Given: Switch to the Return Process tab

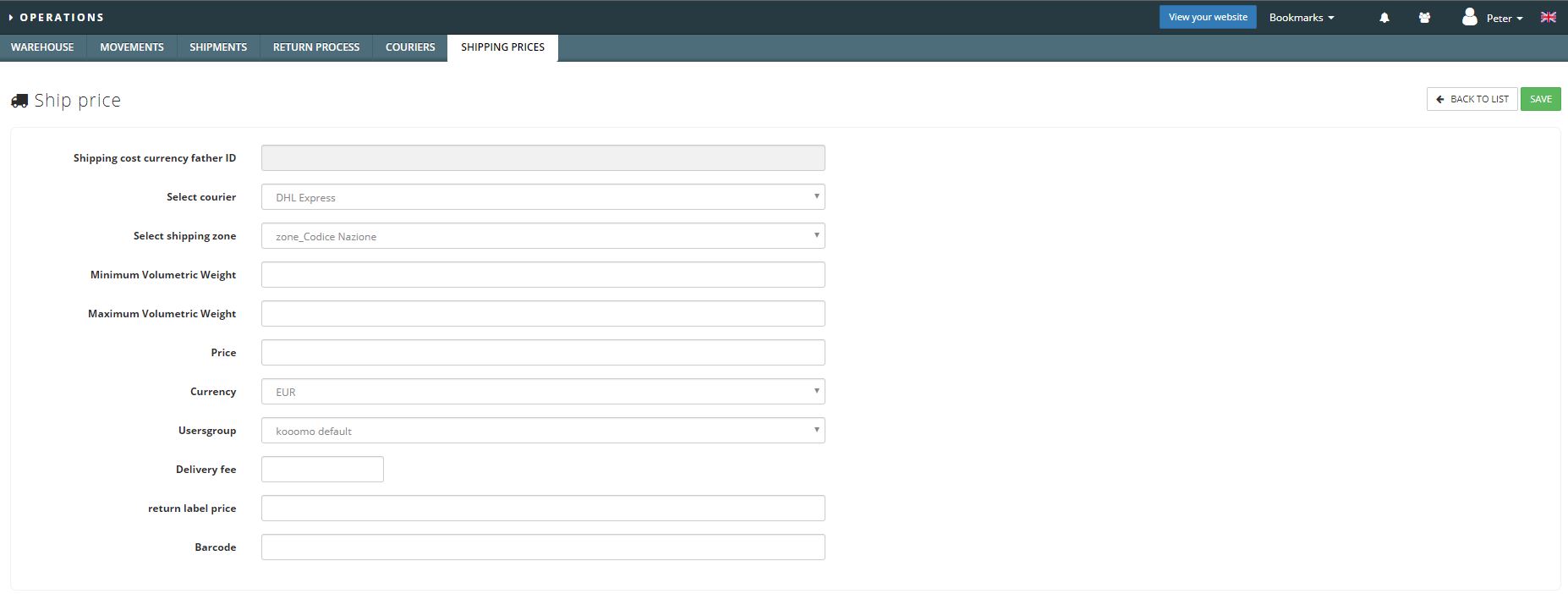Looking at the screenshot, I should click(x=316, y=47).
